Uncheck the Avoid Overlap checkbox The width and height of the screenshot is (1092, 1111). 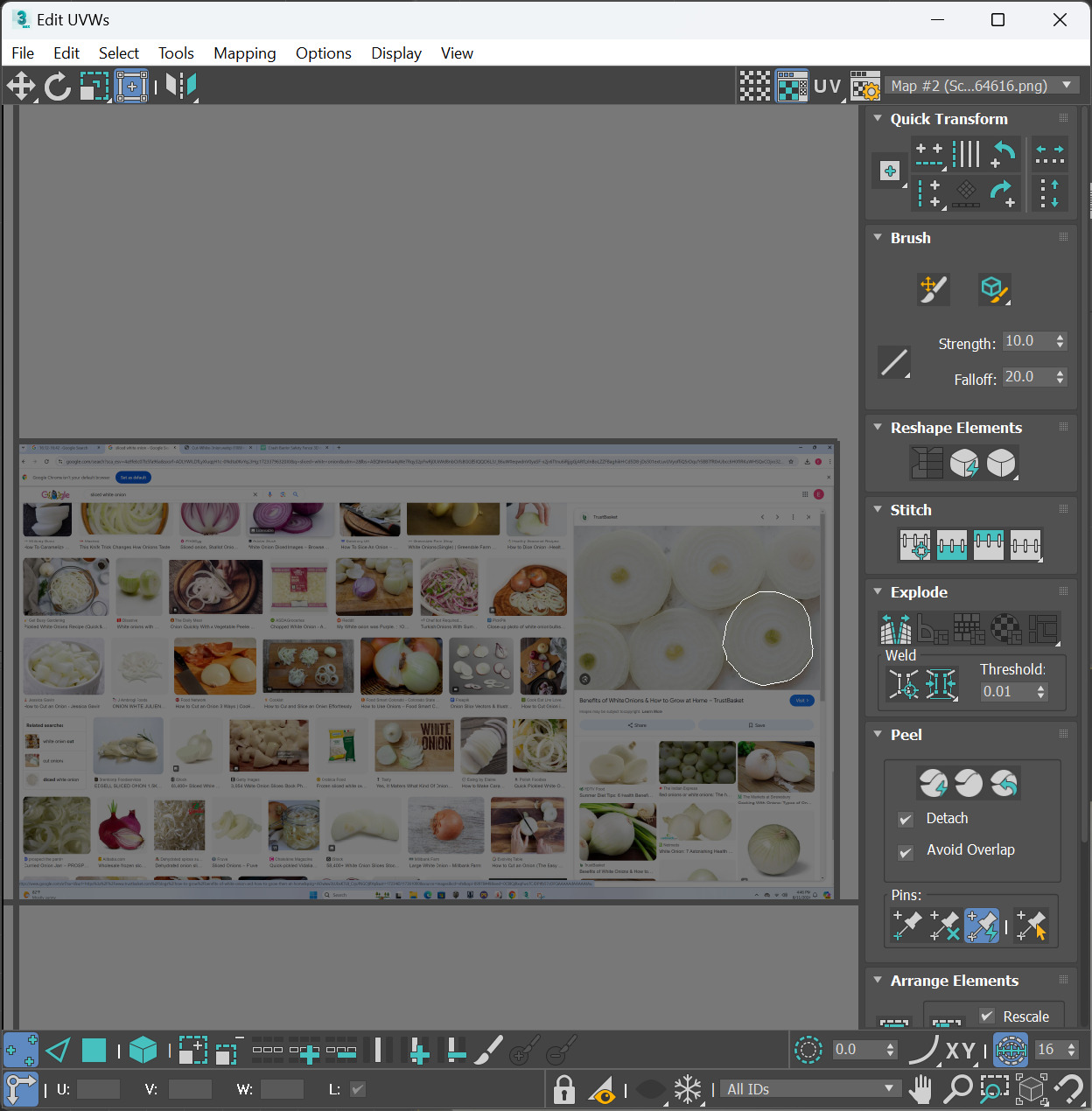coord(906,852)
